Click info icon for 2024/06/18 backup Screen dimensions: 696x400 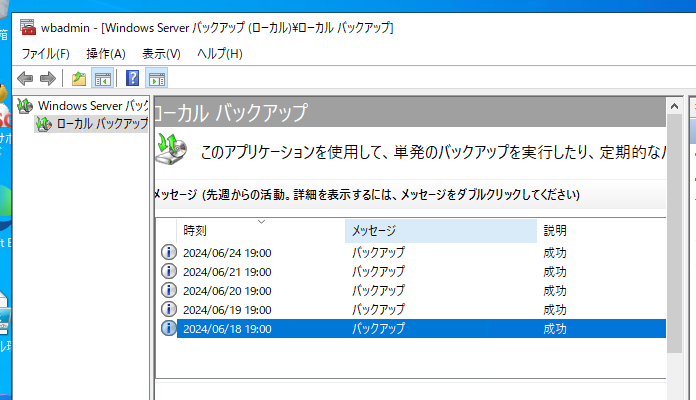pyautogui.click(x=169, y=329)
